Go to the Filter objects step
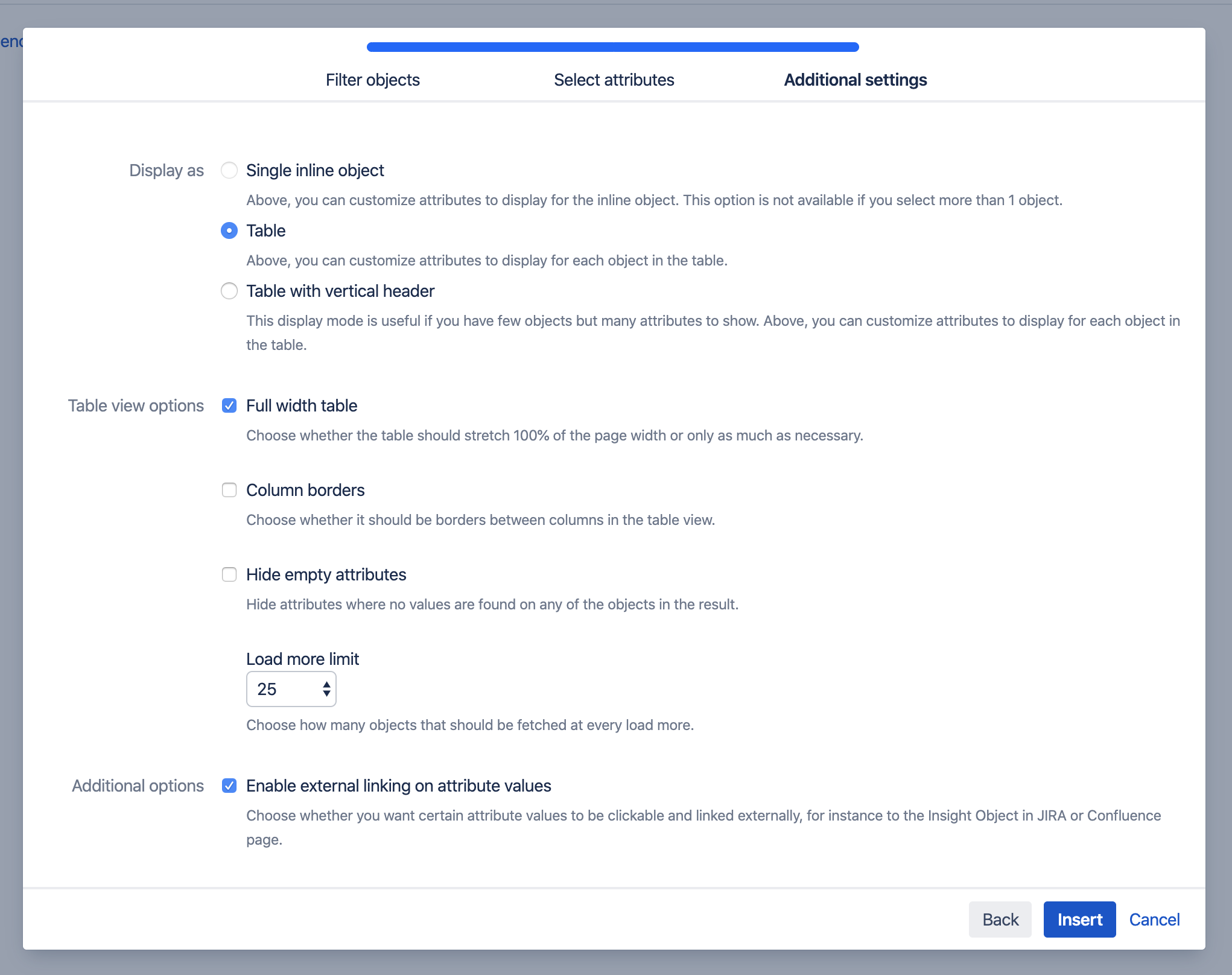Image resolution: width=1232 pixels, height=975 pixels. [x=372, y=80]
